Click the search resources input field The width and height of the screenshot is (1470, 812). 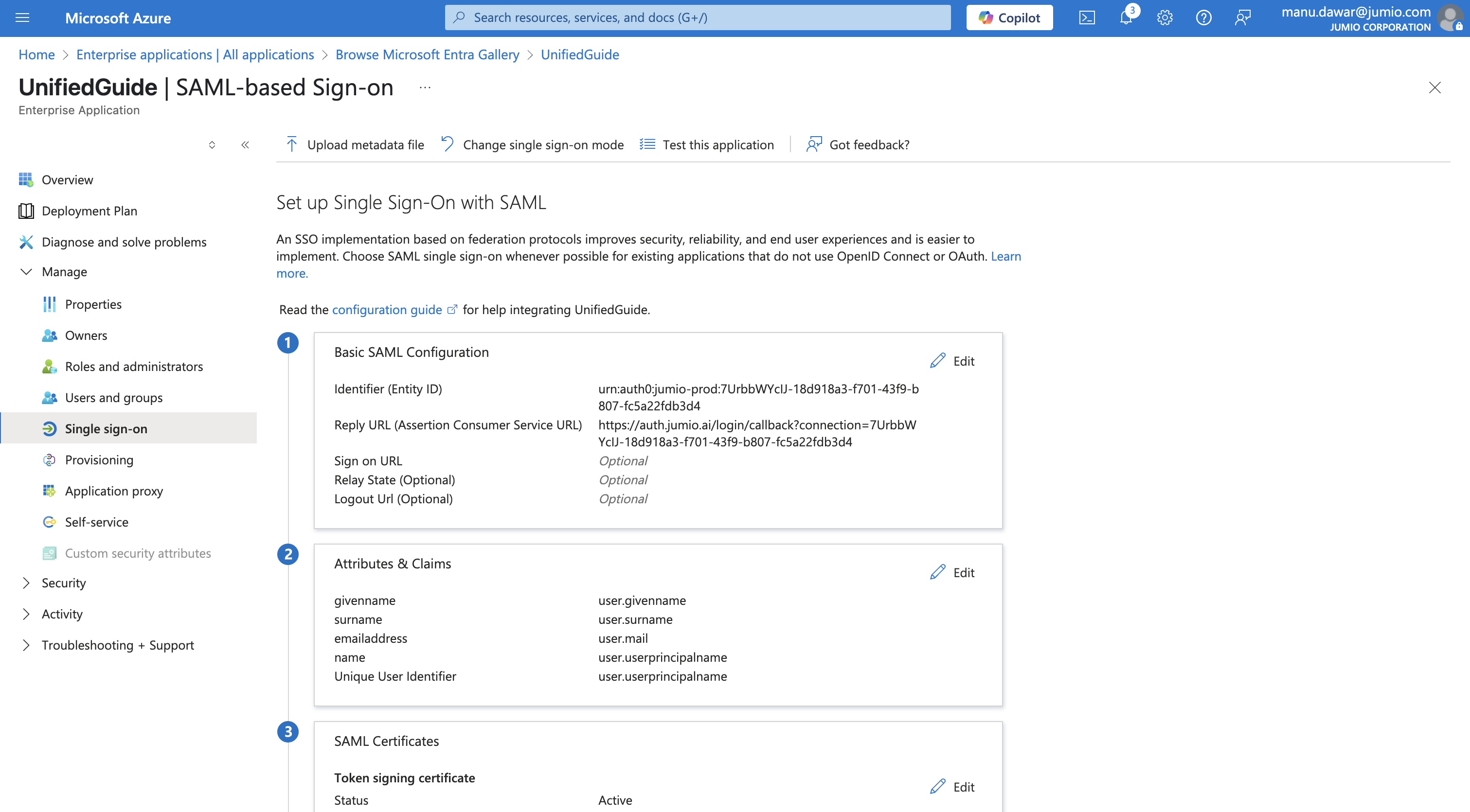(698, 18)
